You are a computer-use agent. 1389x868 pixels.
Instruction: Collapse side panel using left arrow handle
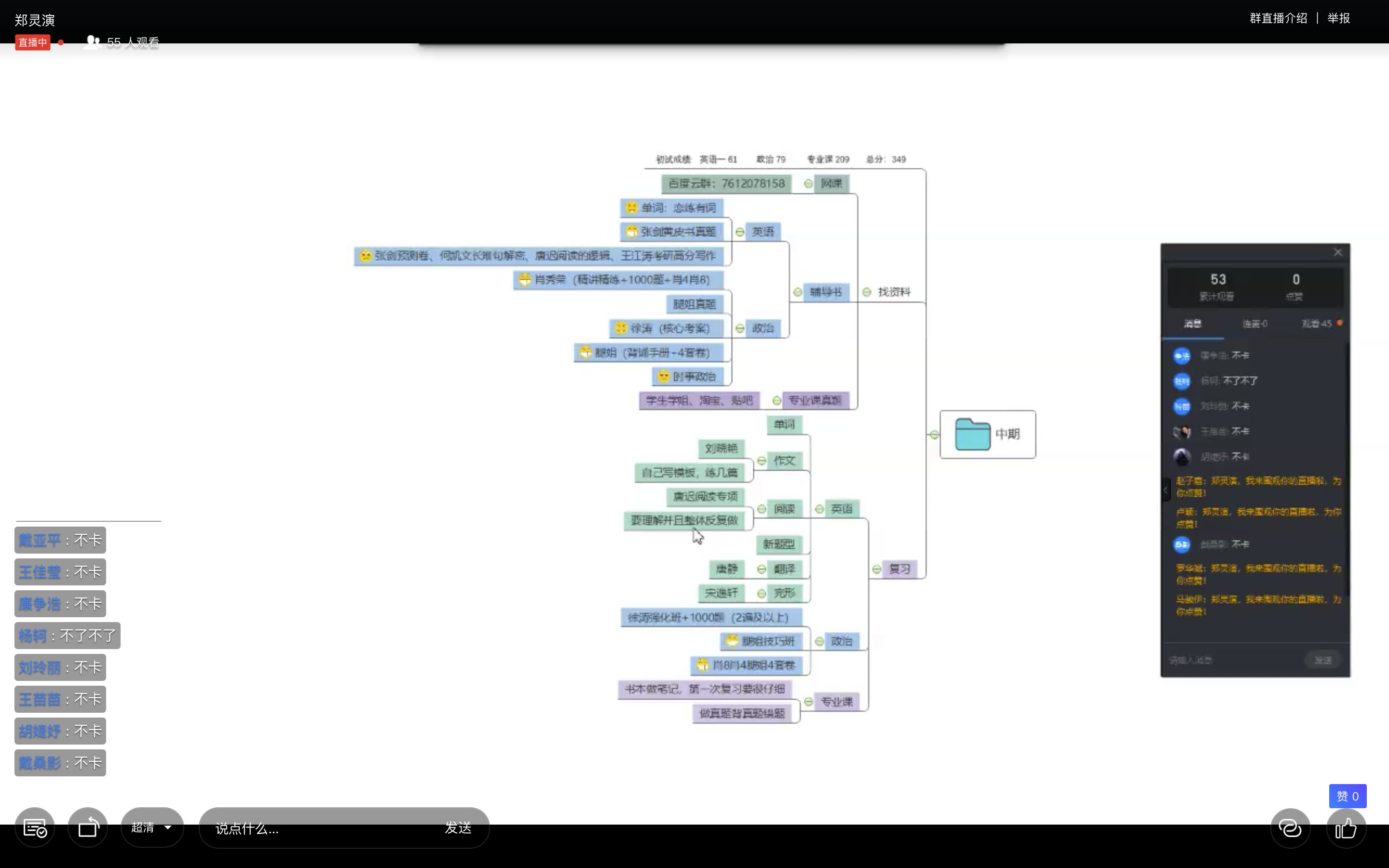(1165, 490)
